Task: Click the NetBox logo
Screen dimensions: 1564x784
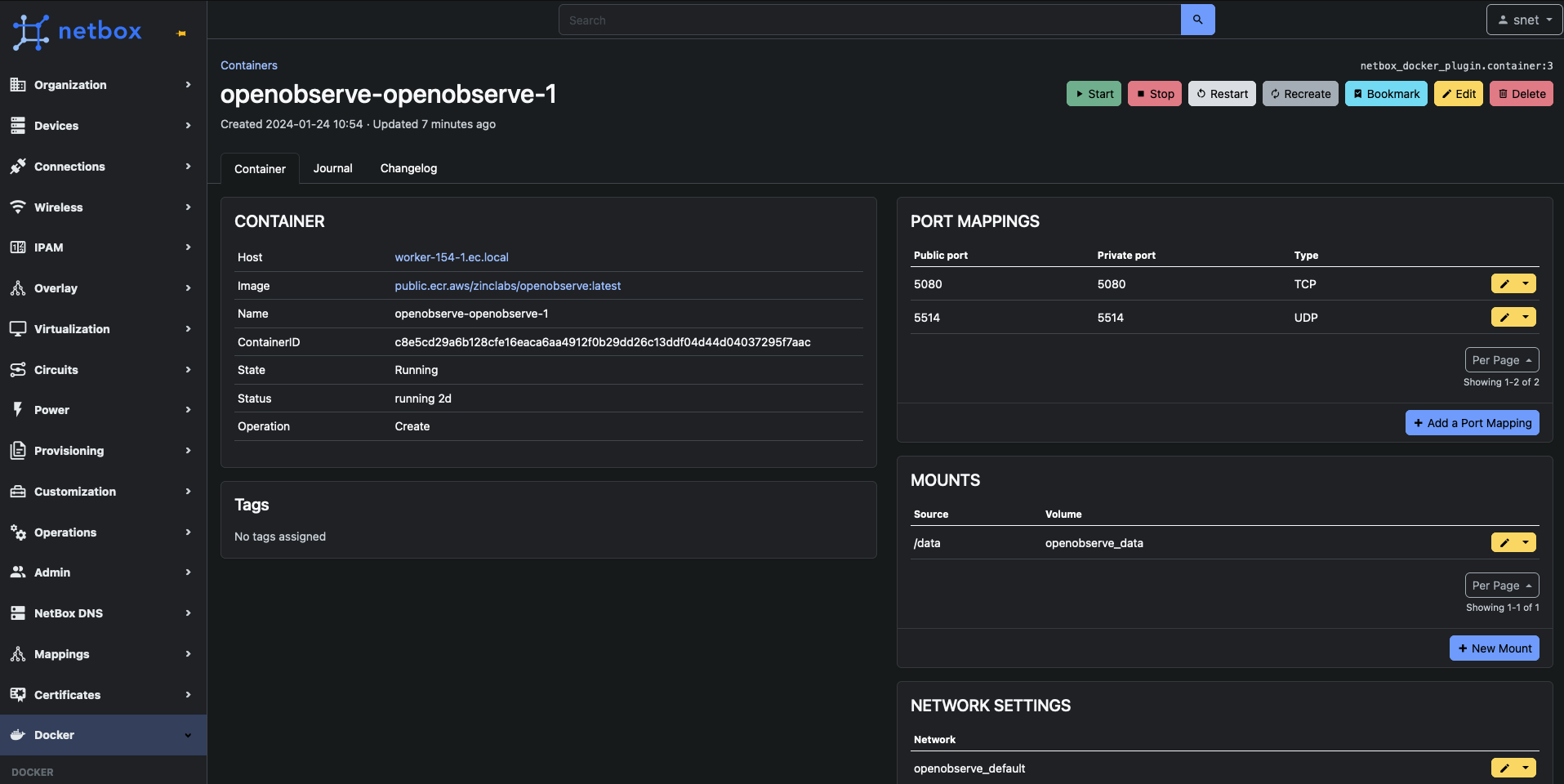Action: [x=78, y=32]
